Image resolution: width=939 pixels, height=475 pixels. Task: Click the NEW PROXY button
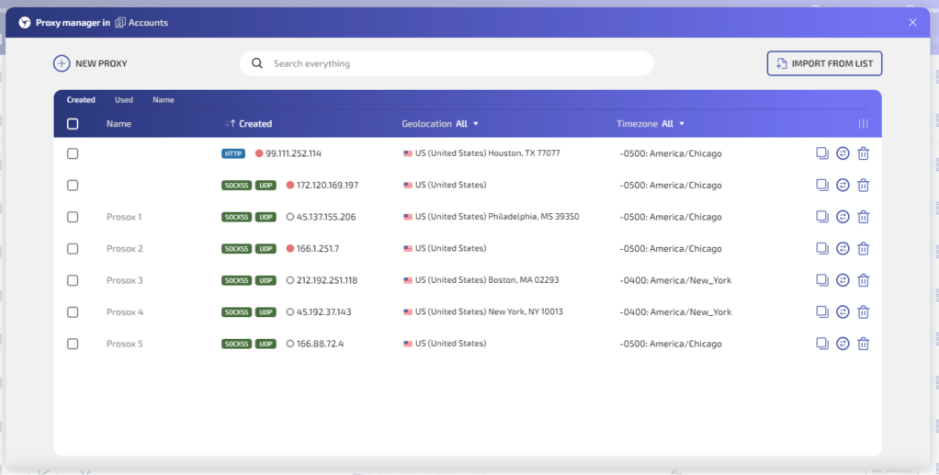[x=90, y=63]
